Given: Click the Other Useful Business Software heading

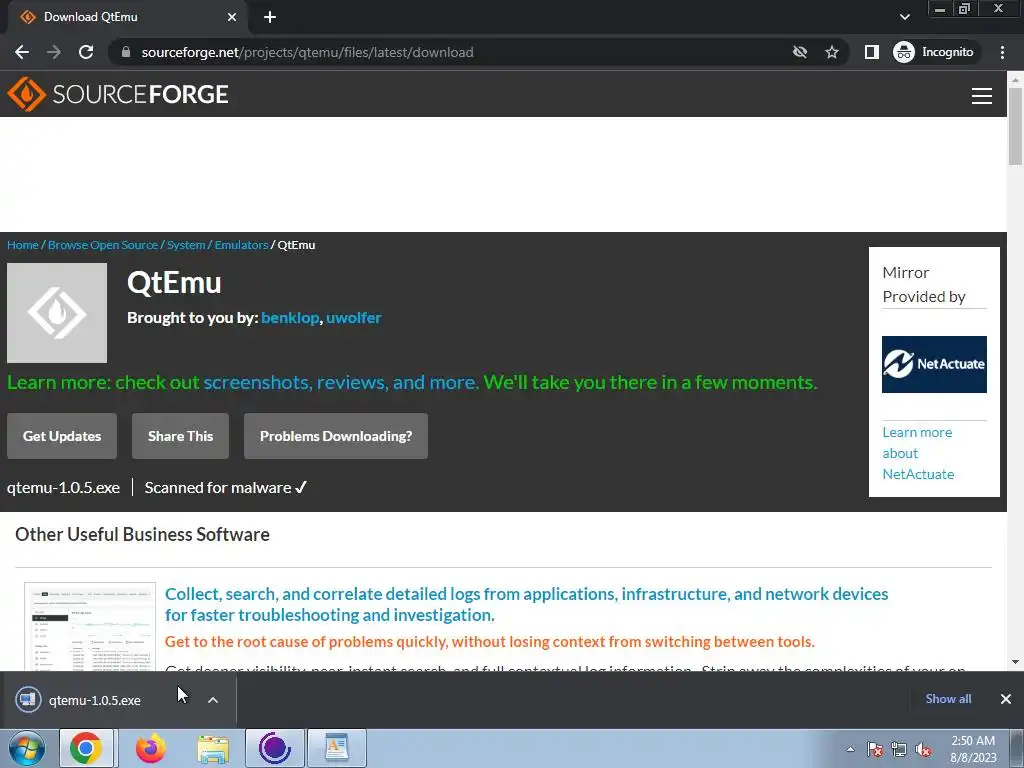Looking at the screenshot, I should [x=142, y=534].
